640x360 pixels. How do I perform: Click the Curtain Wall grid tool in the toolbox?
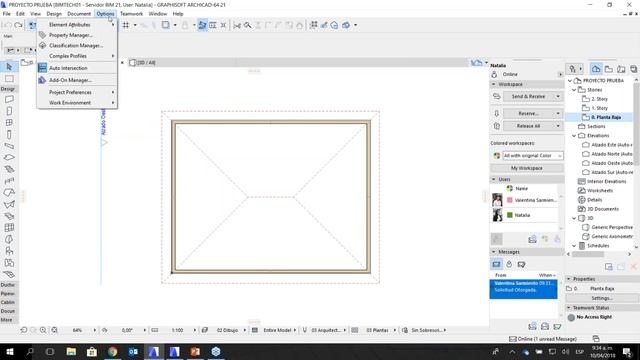click(9, 227)
